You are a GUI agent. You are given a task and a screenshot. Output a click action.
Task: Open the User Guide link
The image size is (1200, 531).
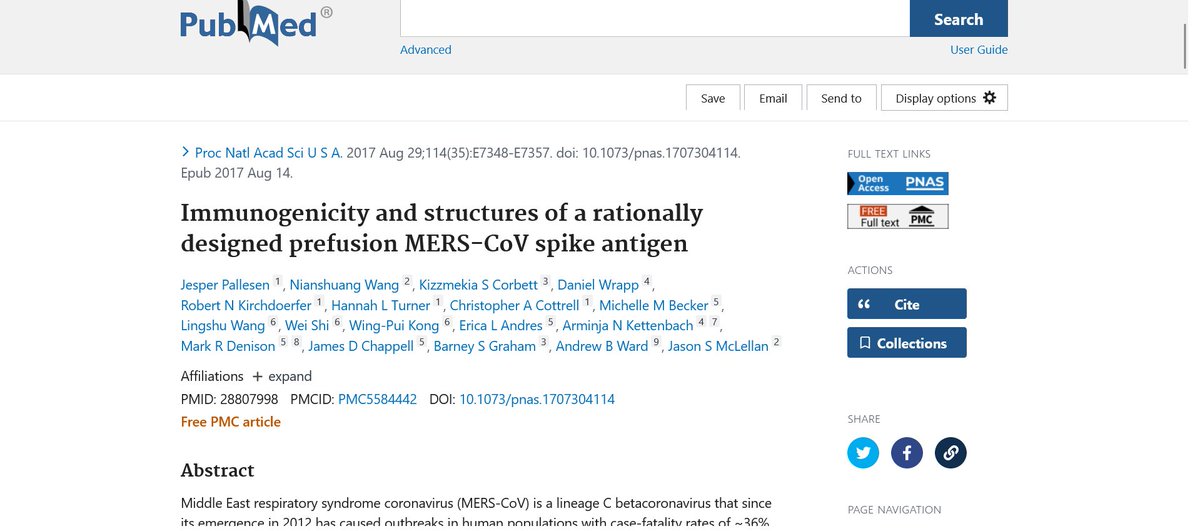[978, 50]
